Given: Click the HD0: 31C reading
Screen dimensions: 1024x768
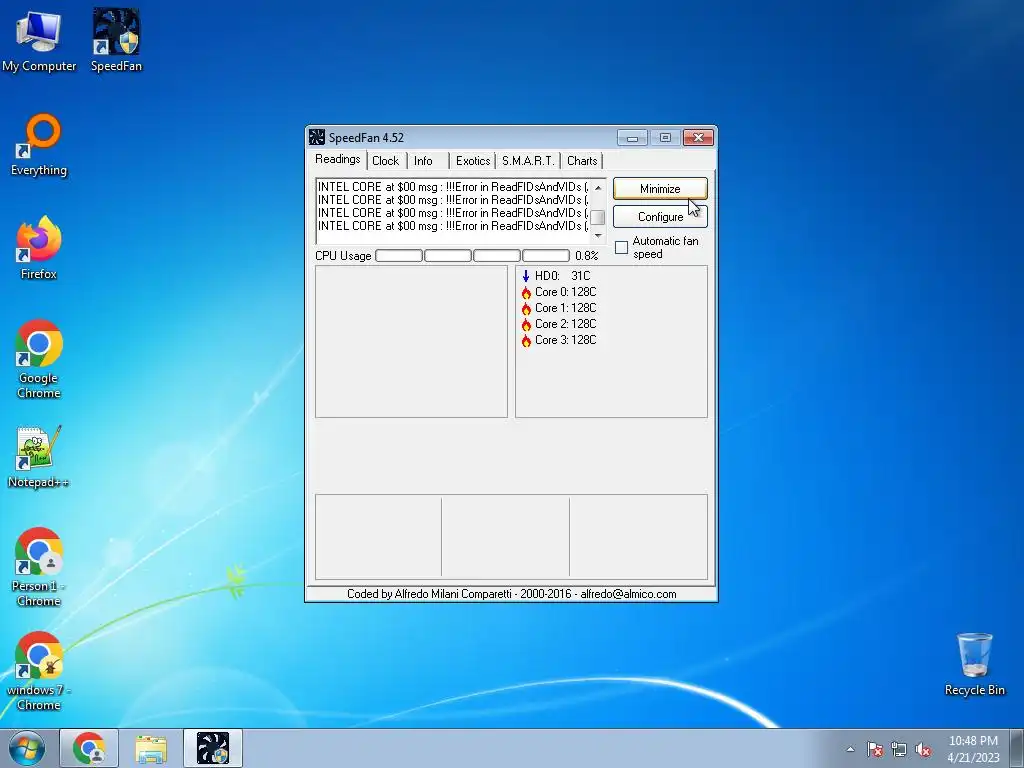Looking at the screenshot, I should tap(562, 276).
